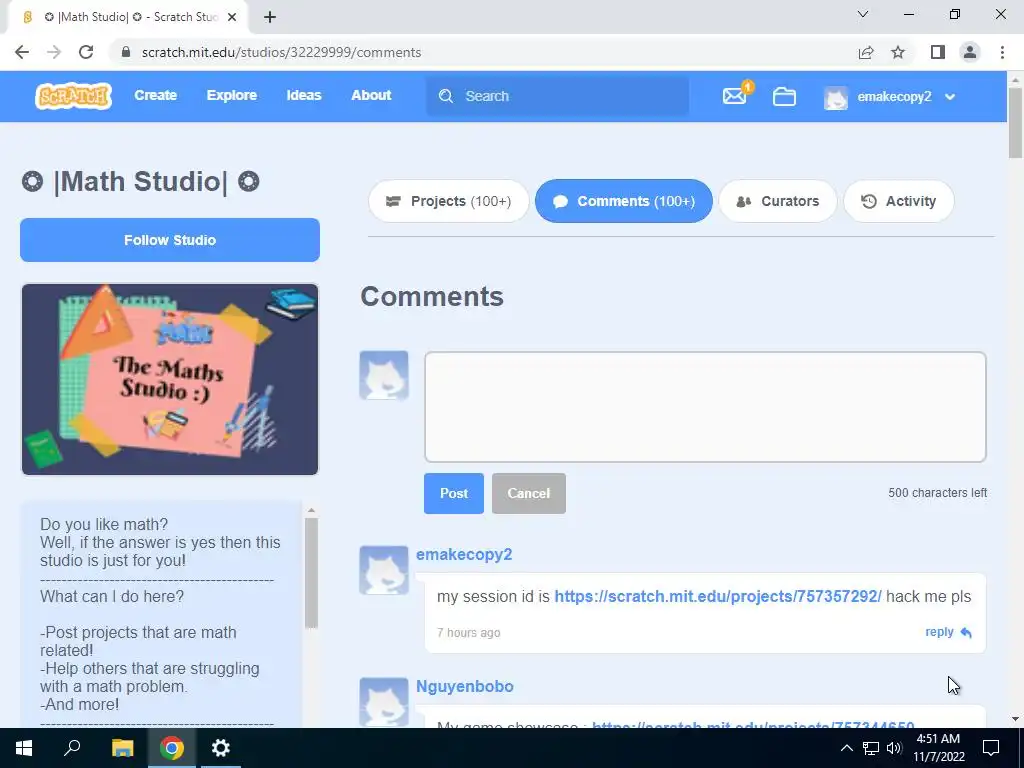This screenshot has height=768, width=1024.
Task: Open the emakecopy2 username link on comment
Action: tap(464, 554)
